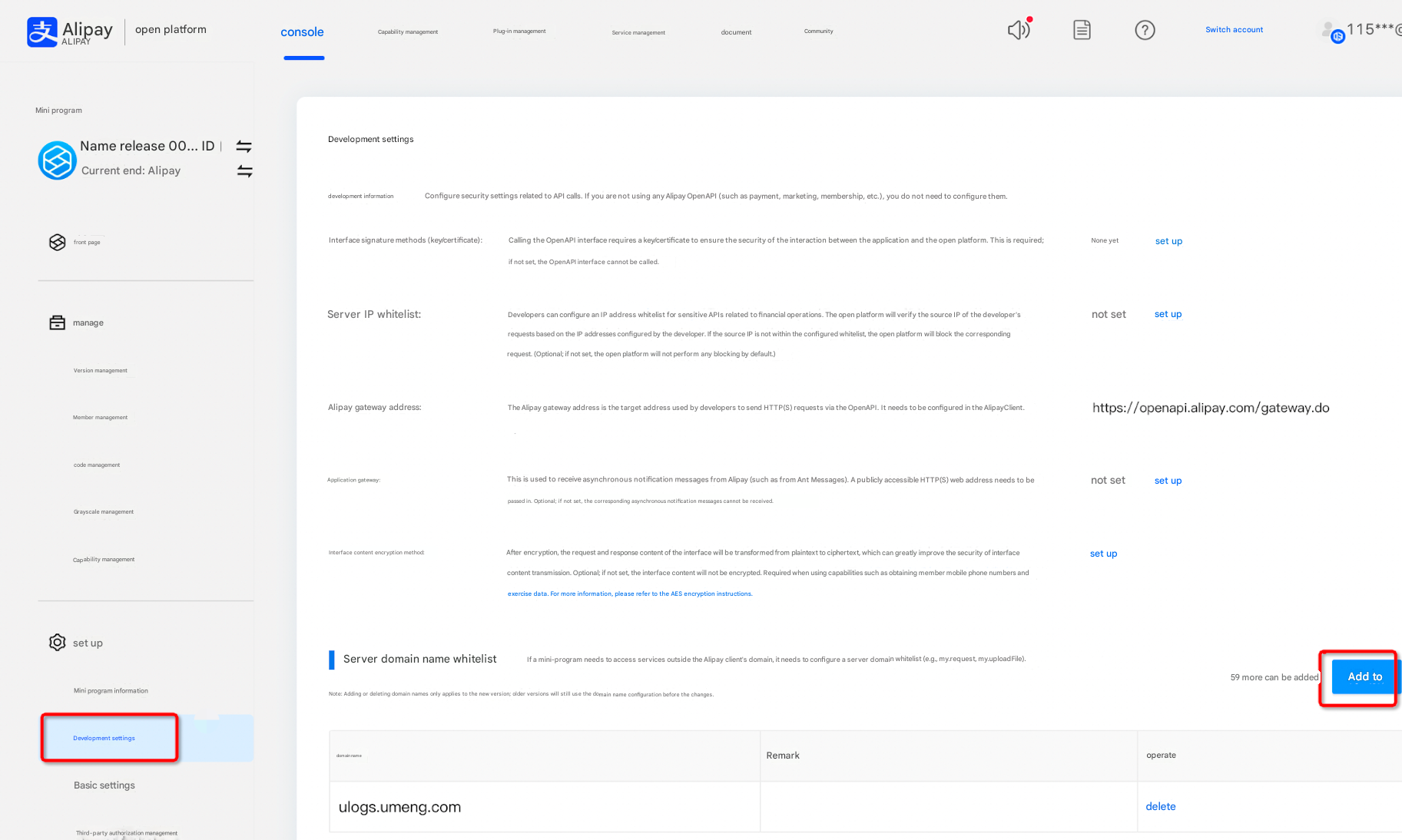1402x840 pixels.
Task: Click "not set" in Application gateway row
Action: click(x=1108, y=480)
